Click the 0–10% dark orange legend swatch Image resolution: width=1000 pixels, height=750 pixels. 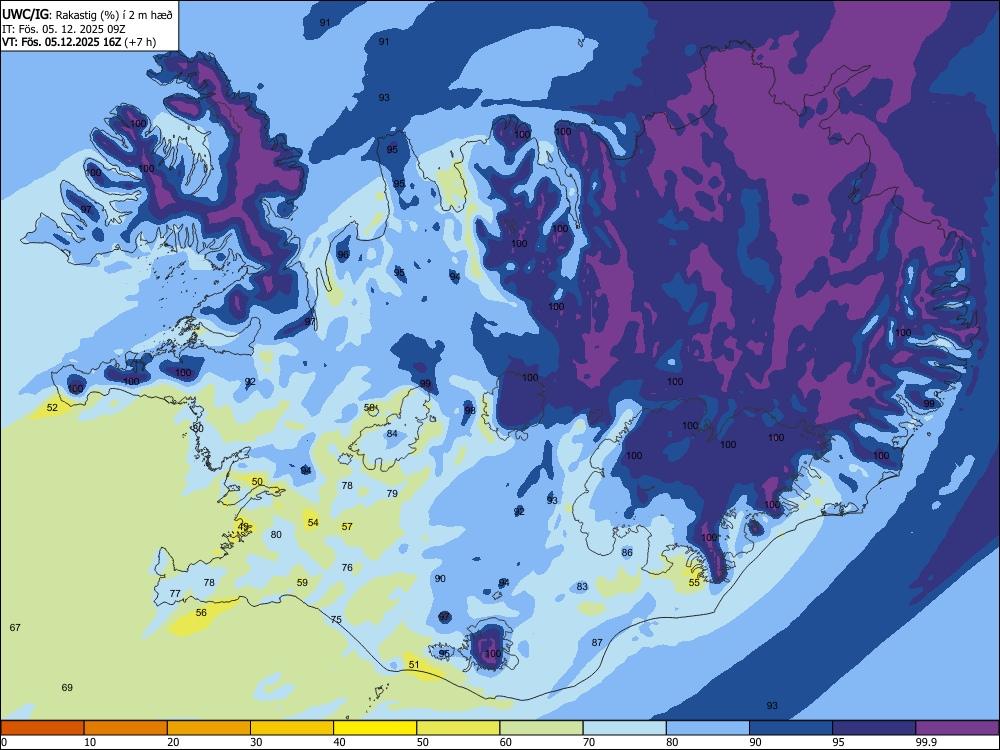42,728
